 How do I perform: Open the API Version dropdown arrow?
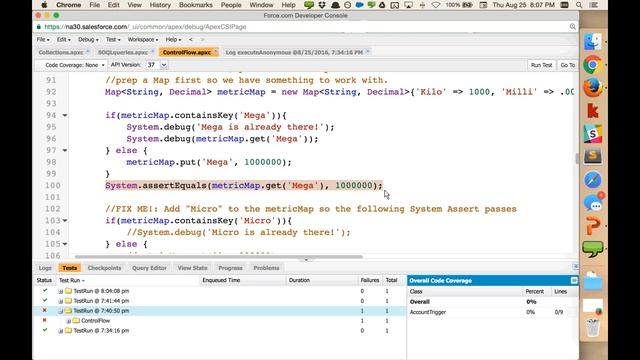pyautogui.click(x=164, y=65)
